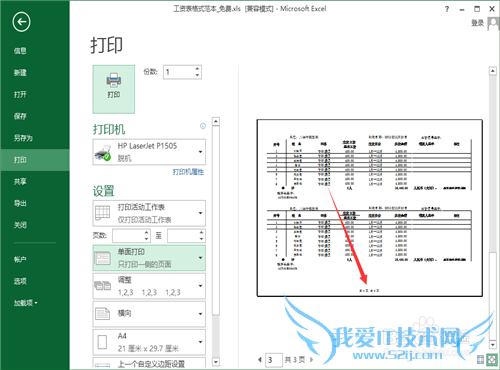This screenshot has width=500, height=370.
Task: Open 帐户 (Account) page
Action: coord(20,259)
